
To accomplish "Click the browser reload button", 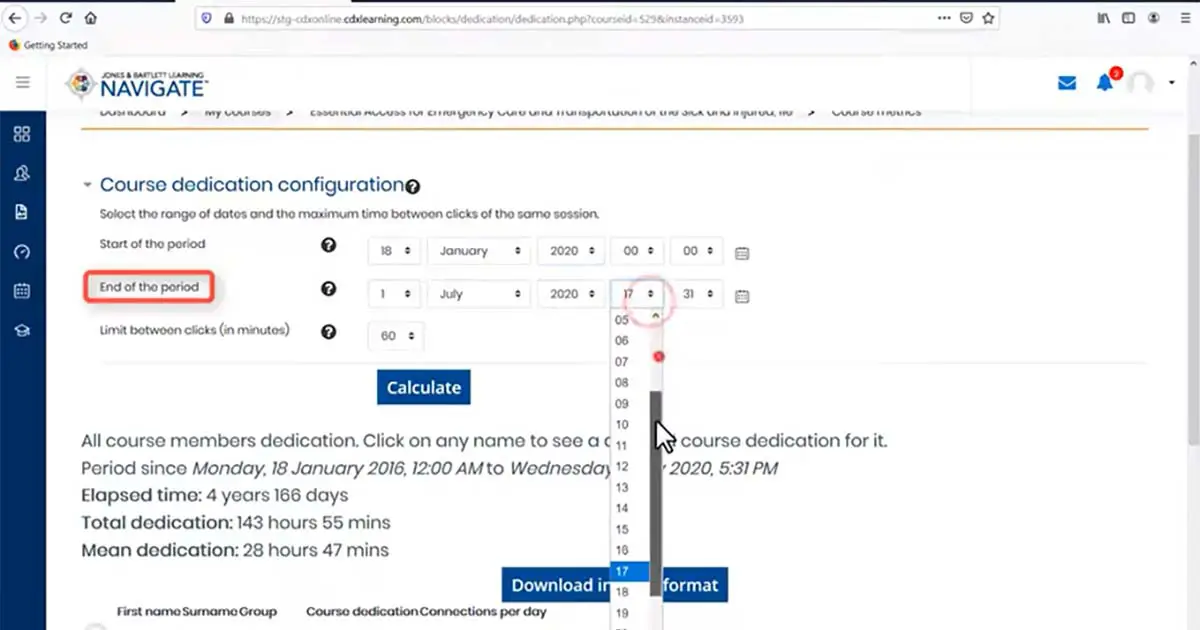I will 66,18.
